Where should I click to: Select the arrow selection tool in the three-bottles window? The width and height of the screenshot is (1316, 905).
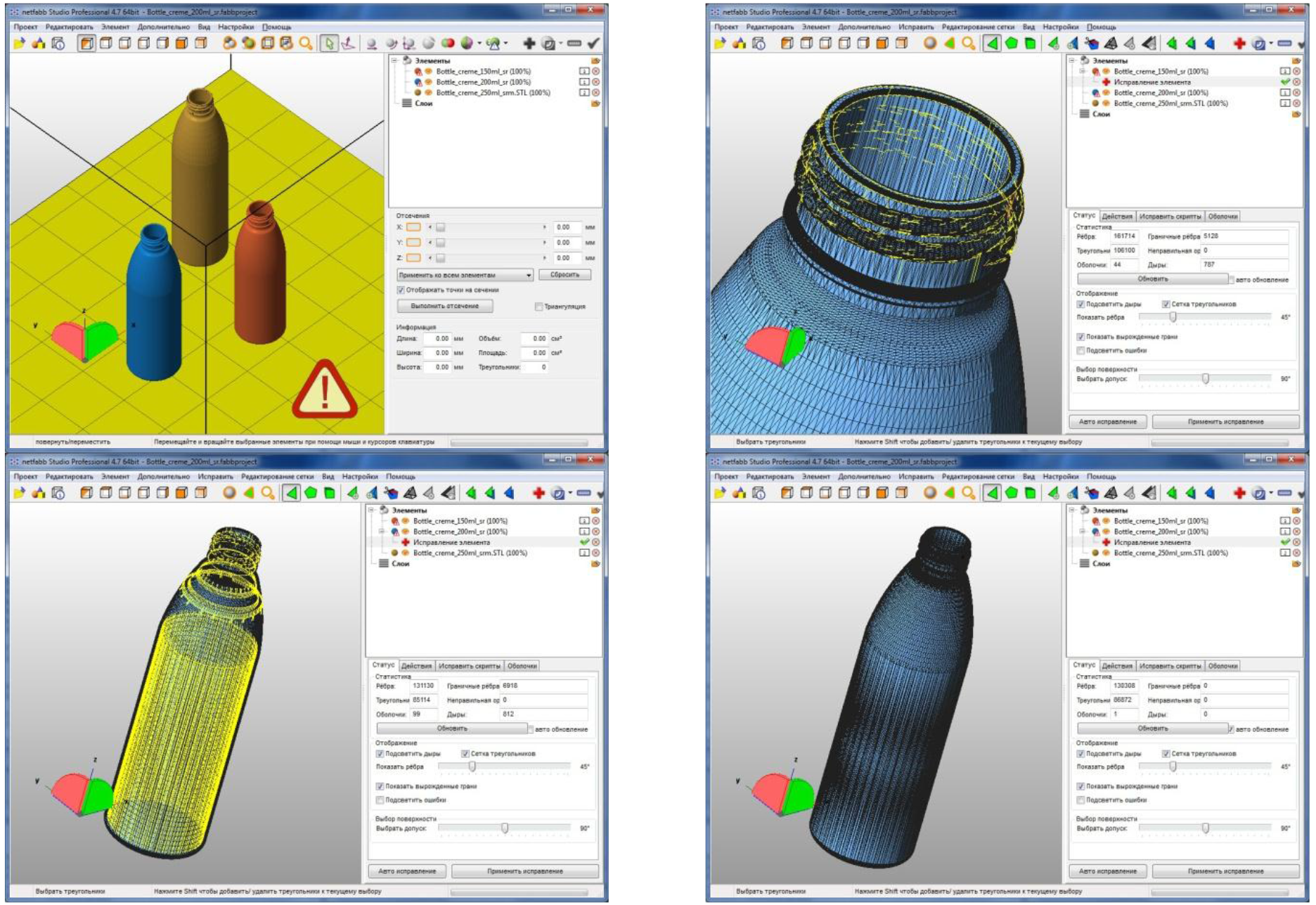coord(328,44)
